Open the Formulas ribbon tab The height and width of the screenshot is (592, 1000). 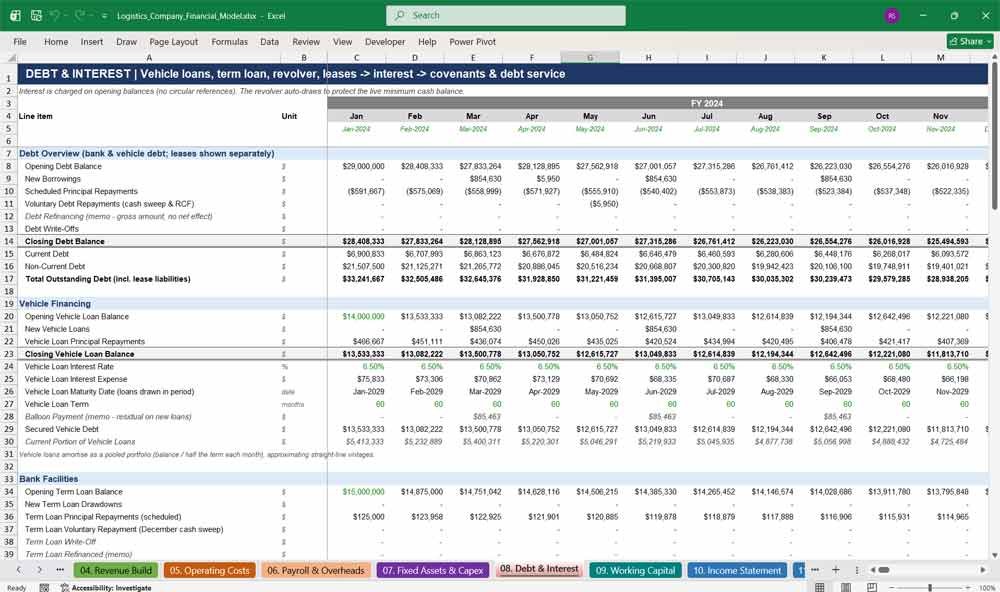[230, 41]
